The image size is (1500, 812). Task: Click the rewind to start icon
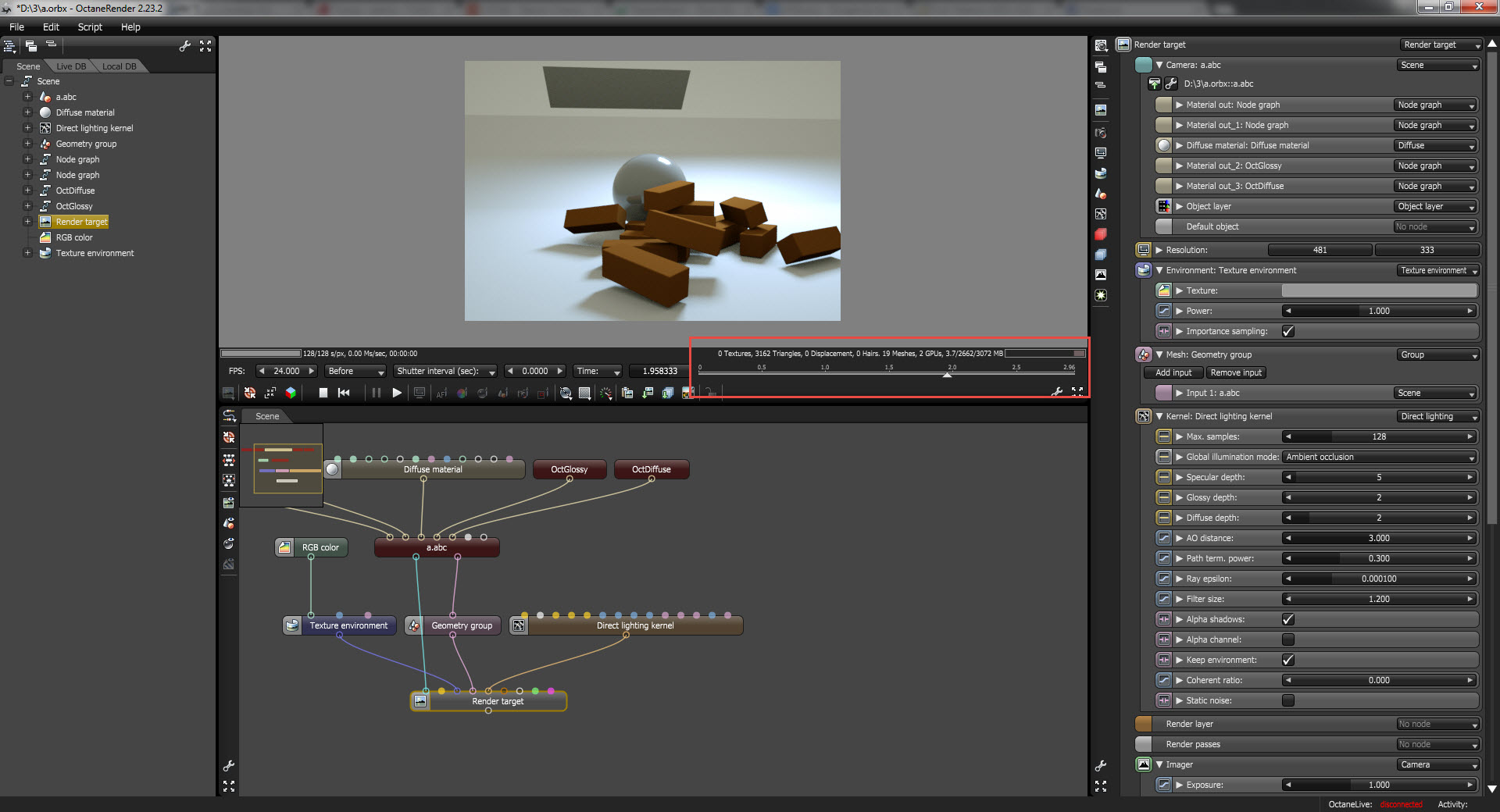pyautogui.click(x=344, y=393)
